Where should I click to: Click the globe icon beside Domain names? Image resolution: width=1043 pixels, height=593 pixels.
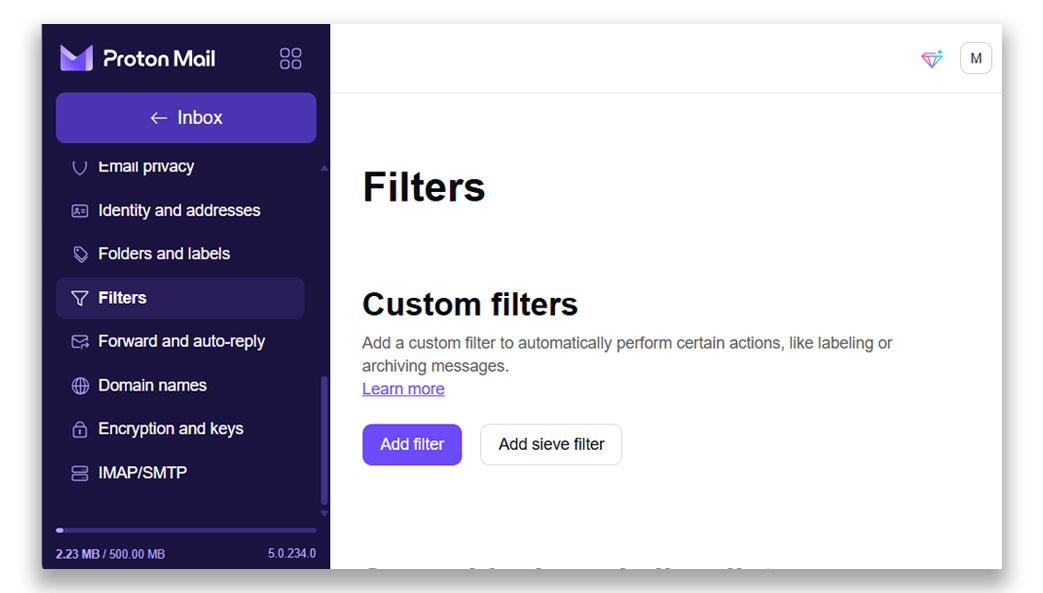click(x=80, y=385)
